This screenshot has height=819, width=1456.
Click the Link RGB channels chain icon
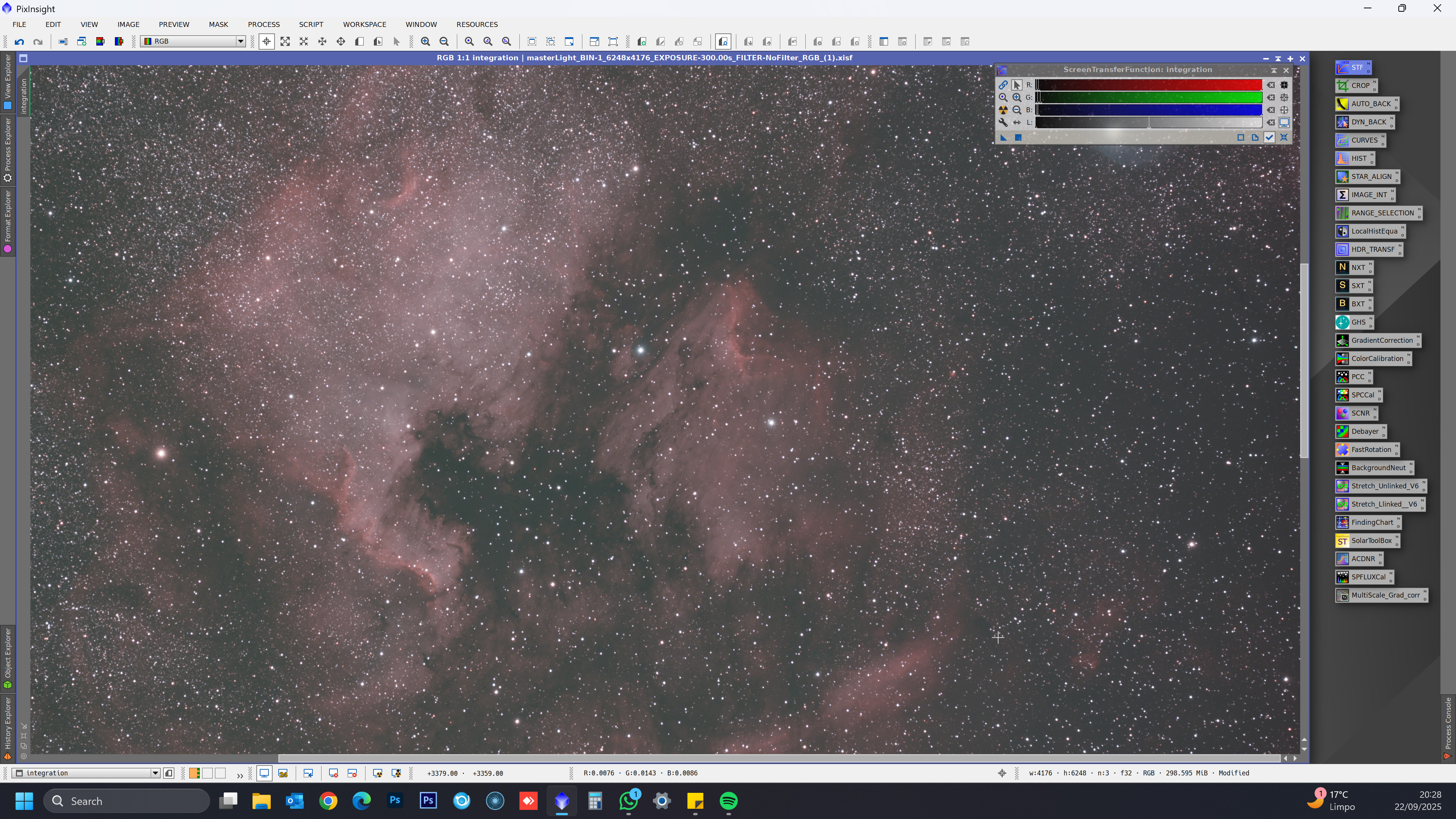(x=1003, y=85)
